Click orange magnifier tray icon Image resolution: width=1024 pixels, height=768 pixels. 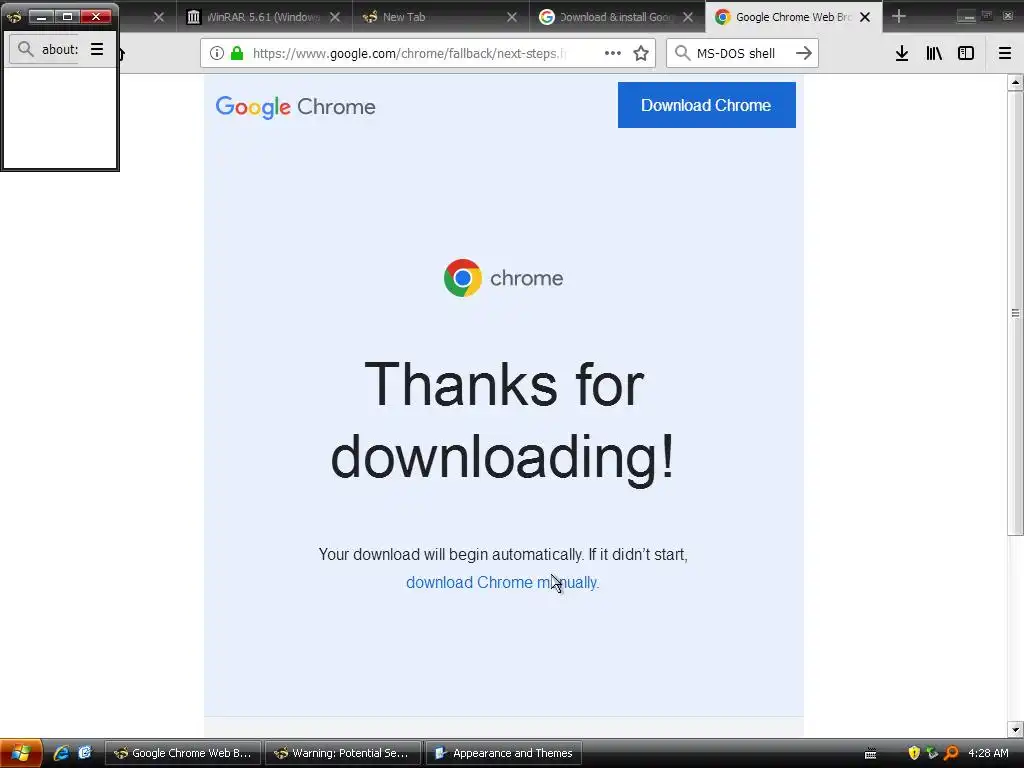tap(951, 753)
